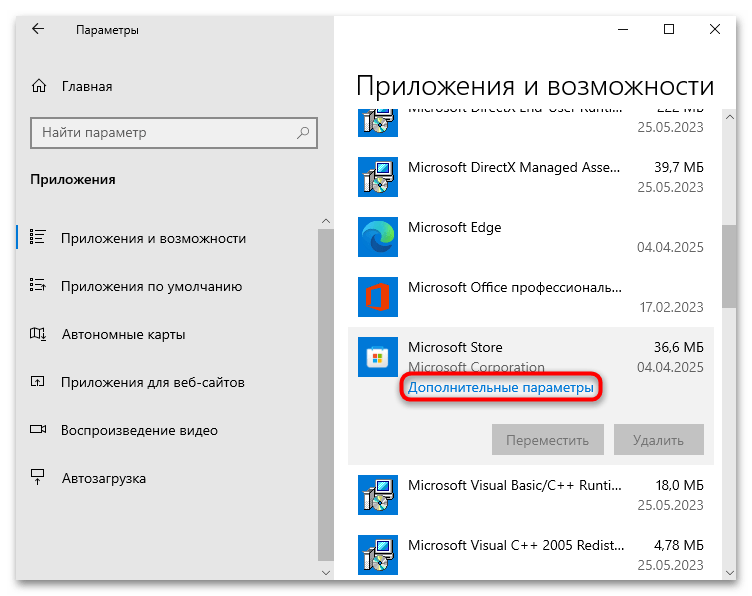Click the Microsoft Store bag icon
752x596 pixels.
click(378, 357)
